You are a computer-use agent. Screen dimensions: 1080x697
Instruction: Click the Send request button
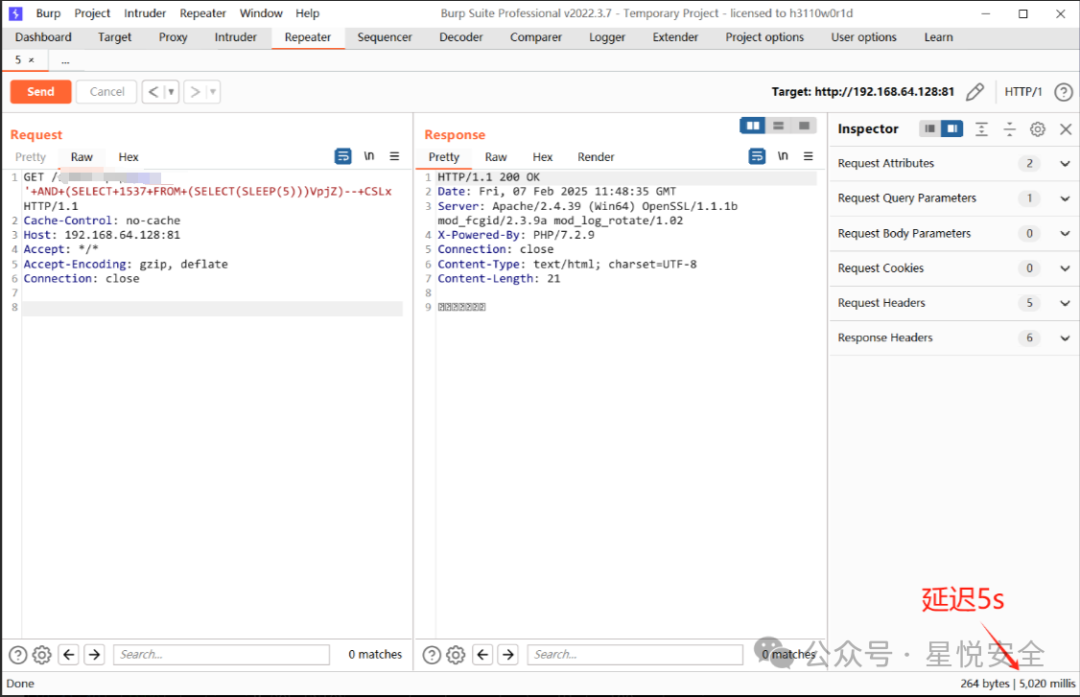(41, 92)
